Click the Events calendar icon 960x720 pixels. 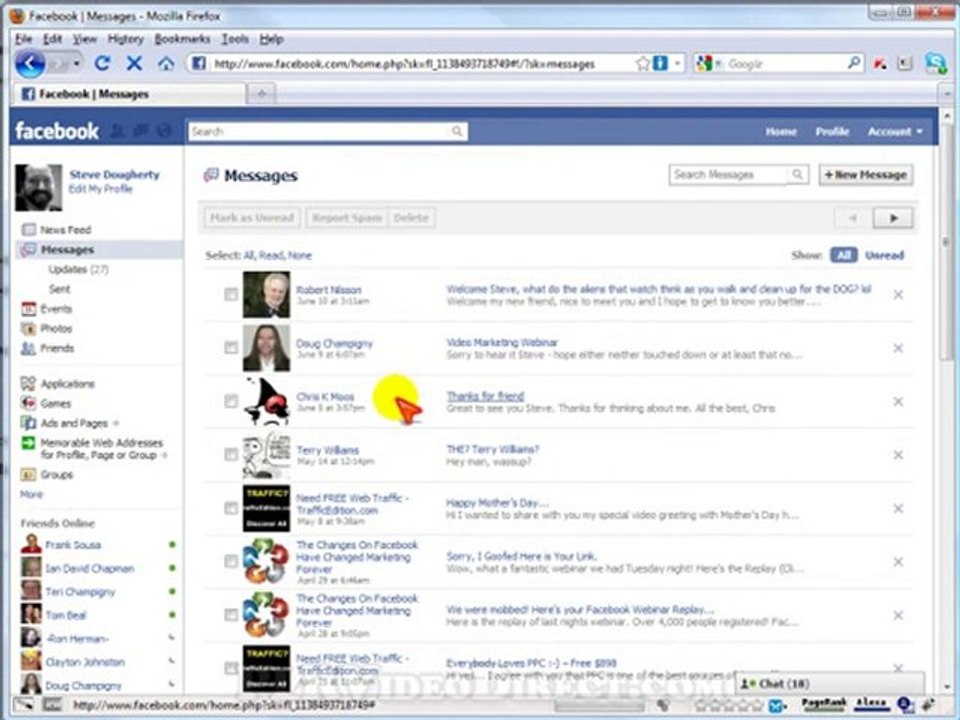(28, 309)
